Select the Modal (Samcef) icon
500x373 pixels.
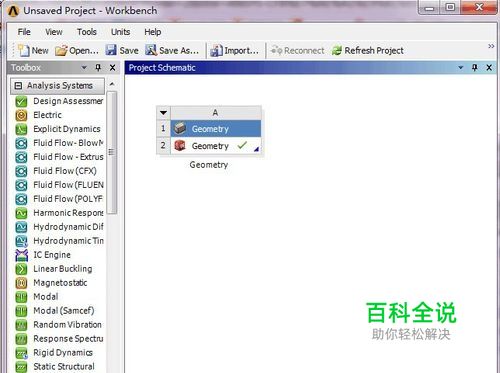[x=21, y=311]
